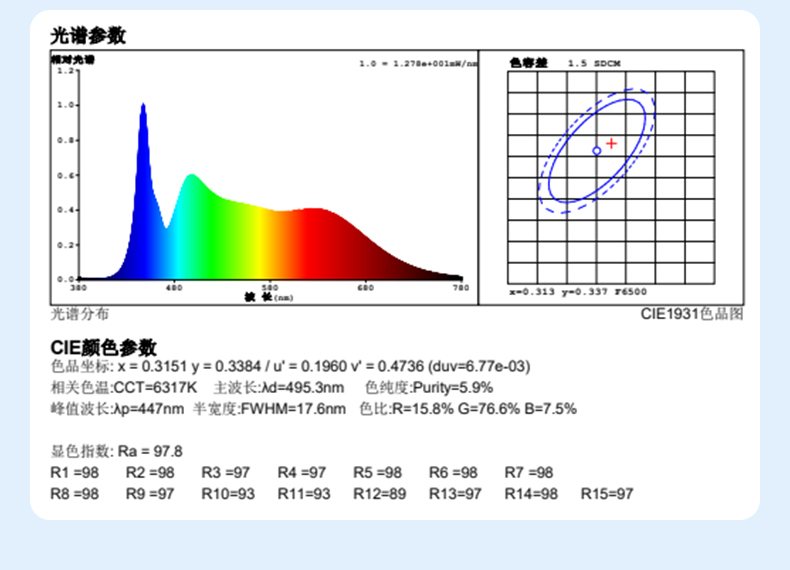Click the 光谱分布 caption under the chart
Screen dimensions: 790x570
tap(80, 314)
